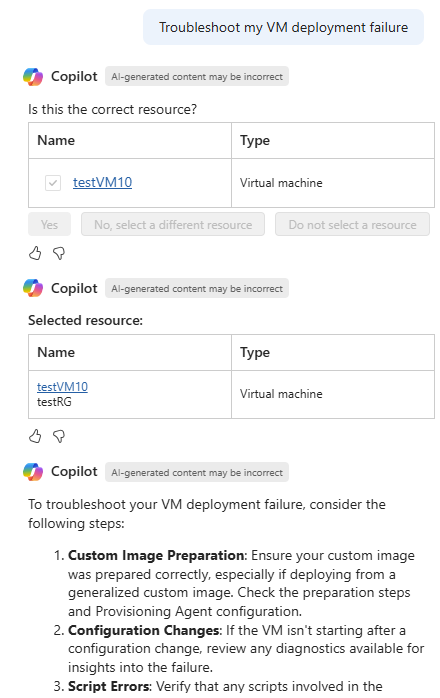Click Do not select a resource

click(352, 224)
